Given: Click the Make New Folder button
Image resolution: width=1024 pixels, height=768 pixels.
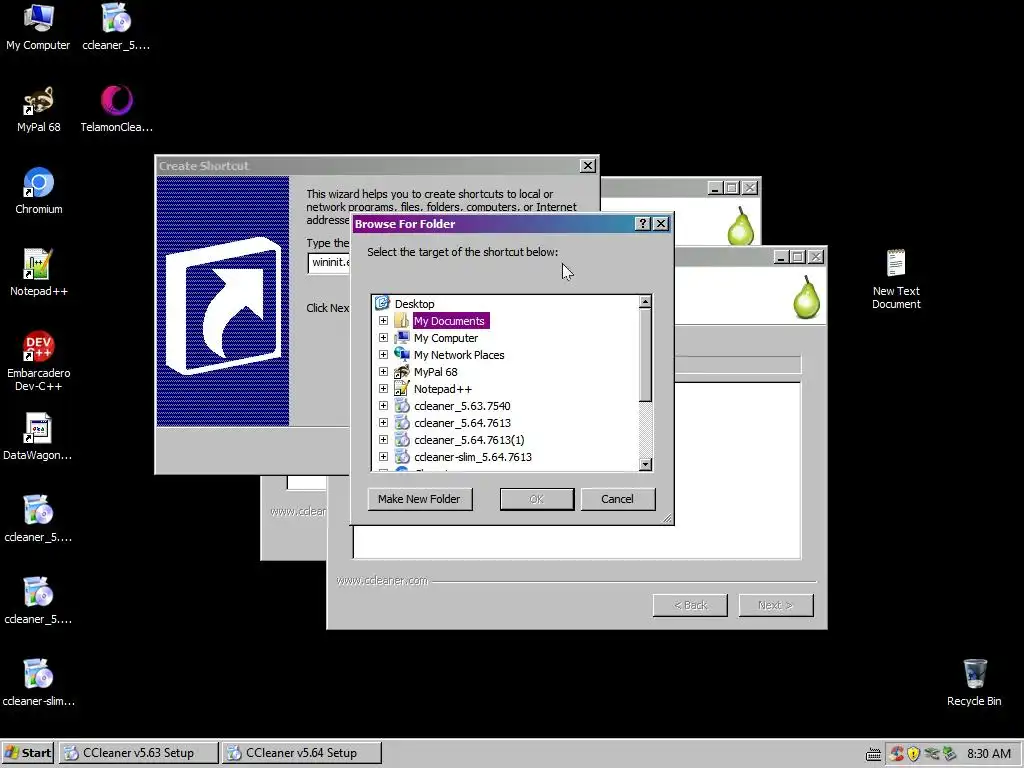Looking at the screenshot, I should click(x=419, y=499).
